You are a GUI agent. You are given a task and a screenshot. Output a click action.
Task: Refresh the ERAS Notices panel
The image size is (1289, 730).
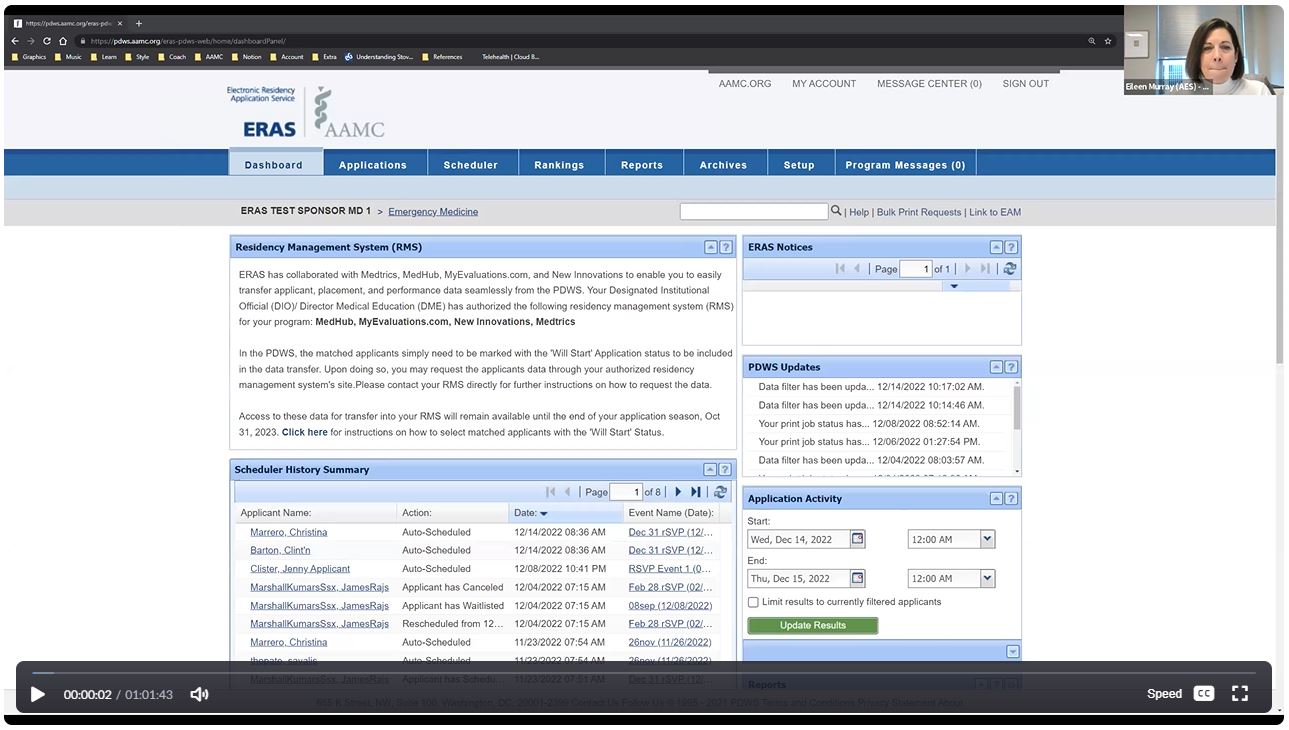point(1010,269)
